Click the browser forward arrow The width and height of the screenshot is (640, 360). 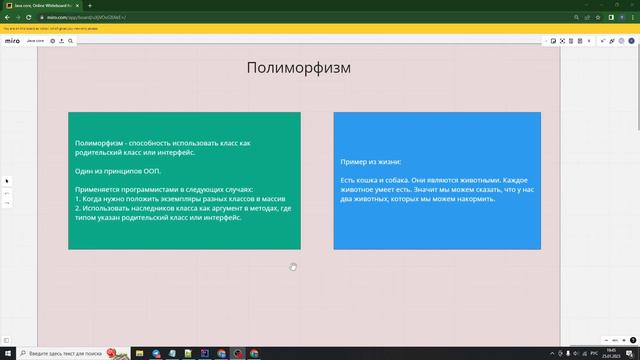(18, 18)
